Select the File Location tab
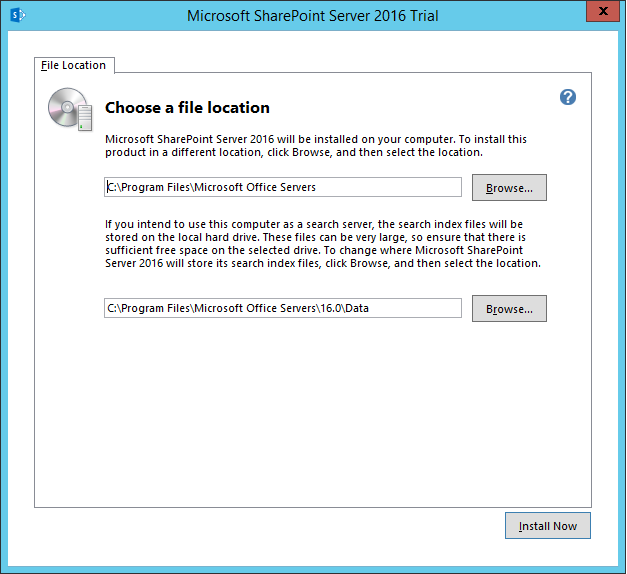 [74, 65]
